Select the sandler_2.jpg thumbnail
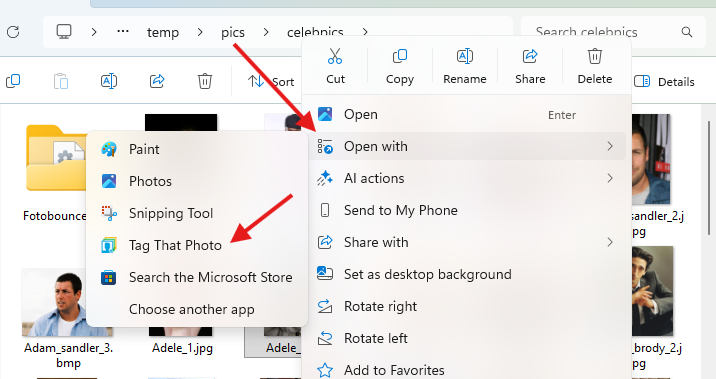 click(x=651, y=159)
